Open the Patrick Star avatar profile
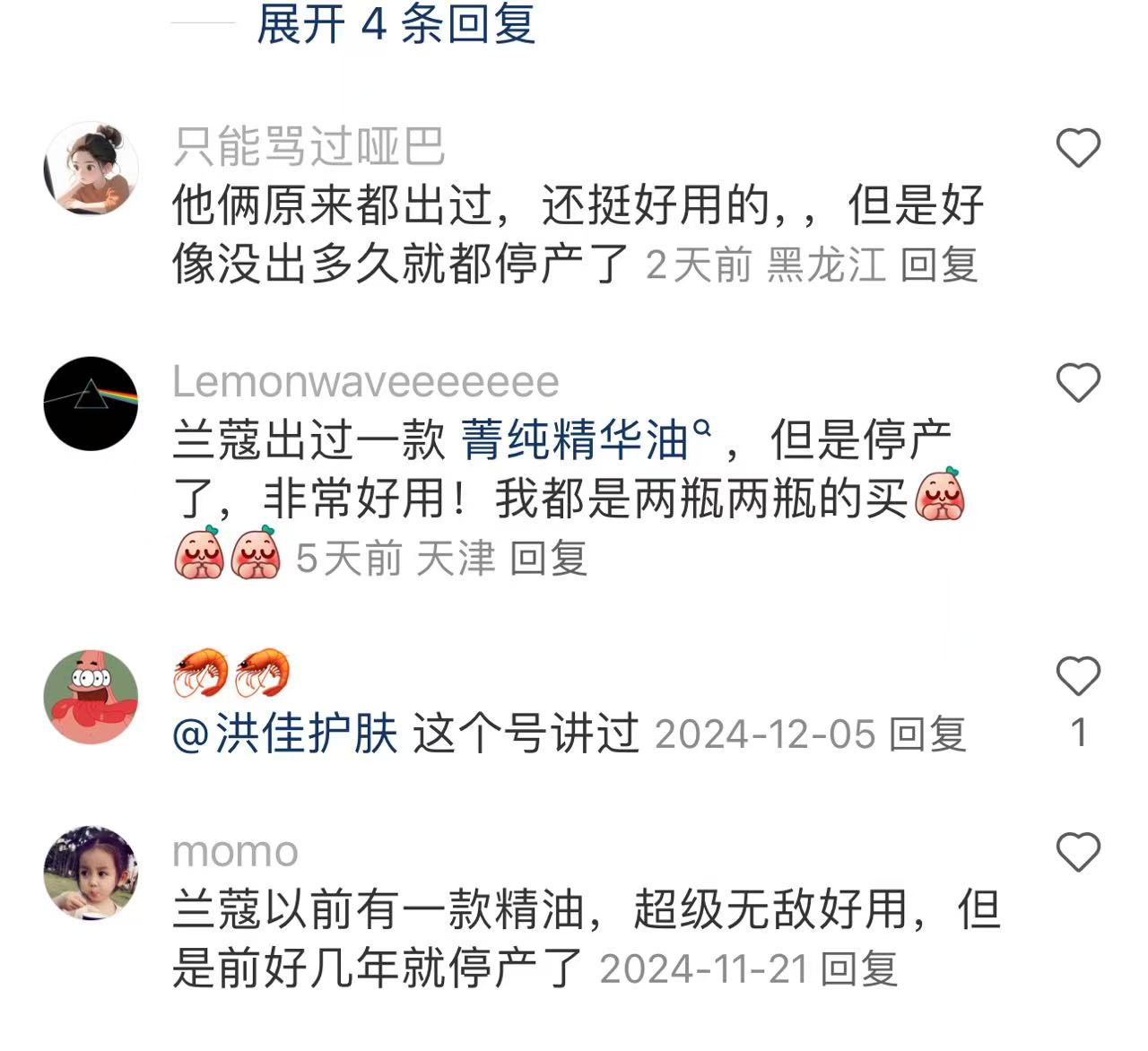This screenshot has height=1051, width=1148. [91, 698]
